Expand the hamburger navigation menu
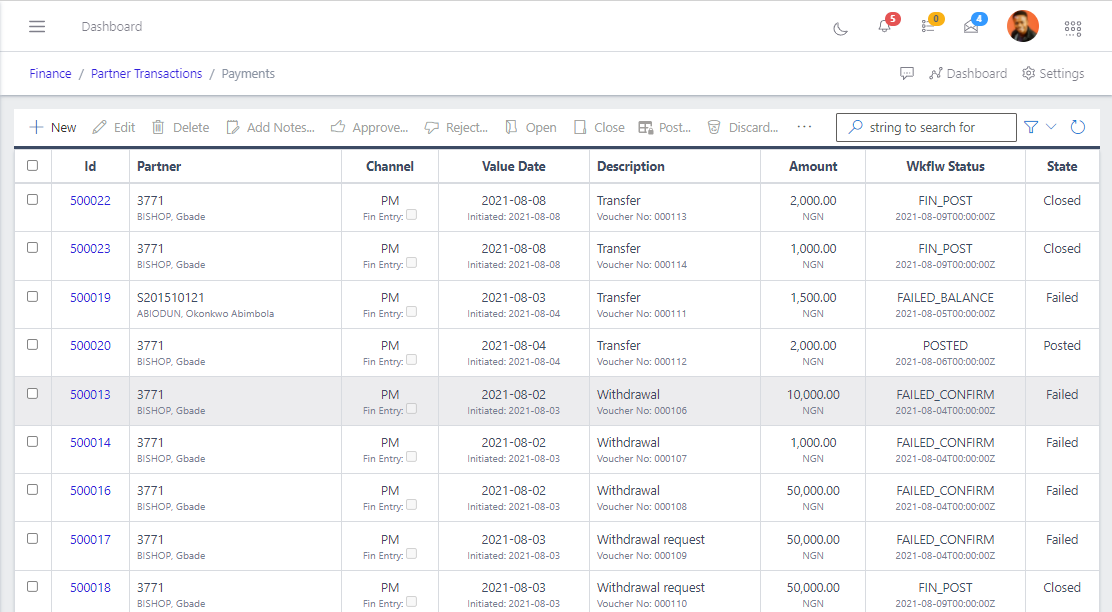The width and height of the screenshot is (1112, 612). (x=37, y=26)
